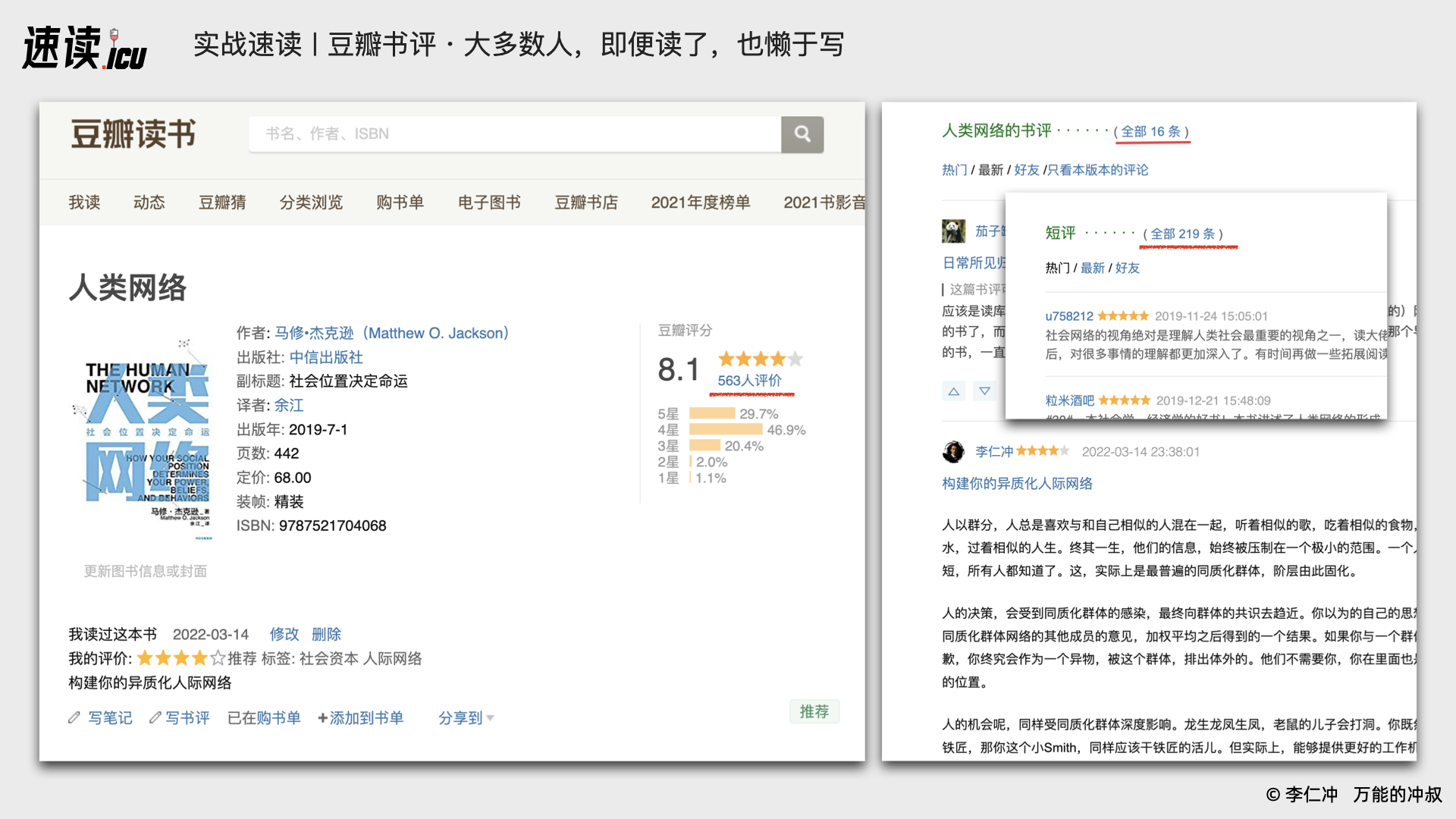
Task: Click my four-star rating stars
Action: tap(181, 658)
